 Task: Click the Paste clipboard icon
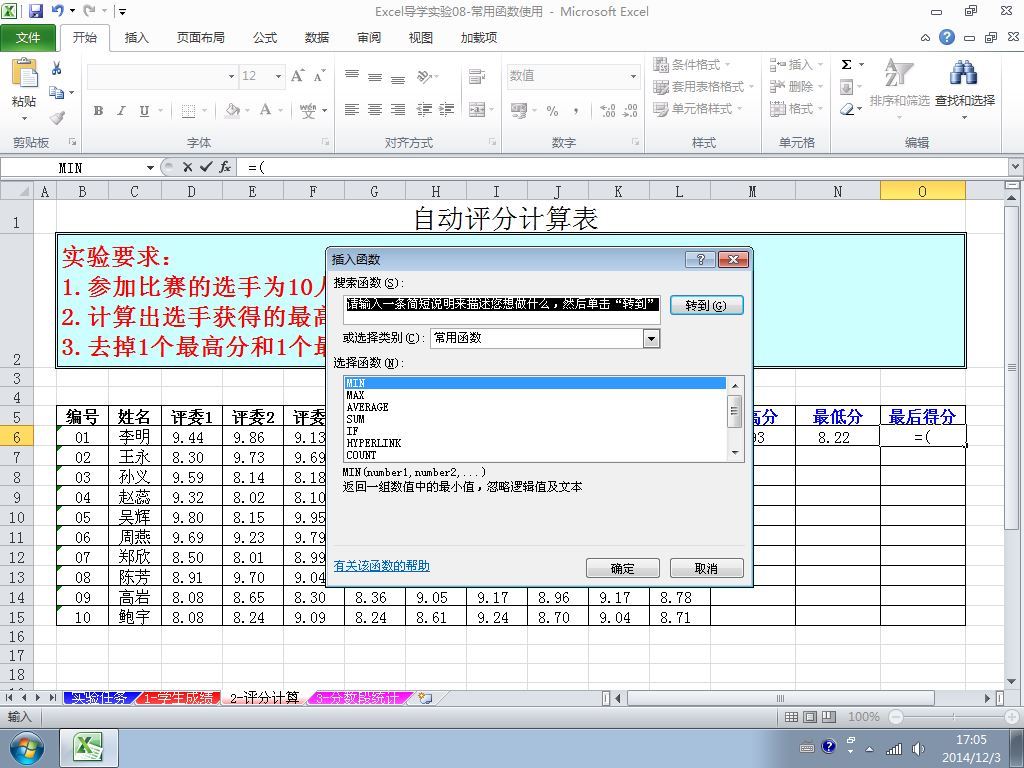[24, 73]
